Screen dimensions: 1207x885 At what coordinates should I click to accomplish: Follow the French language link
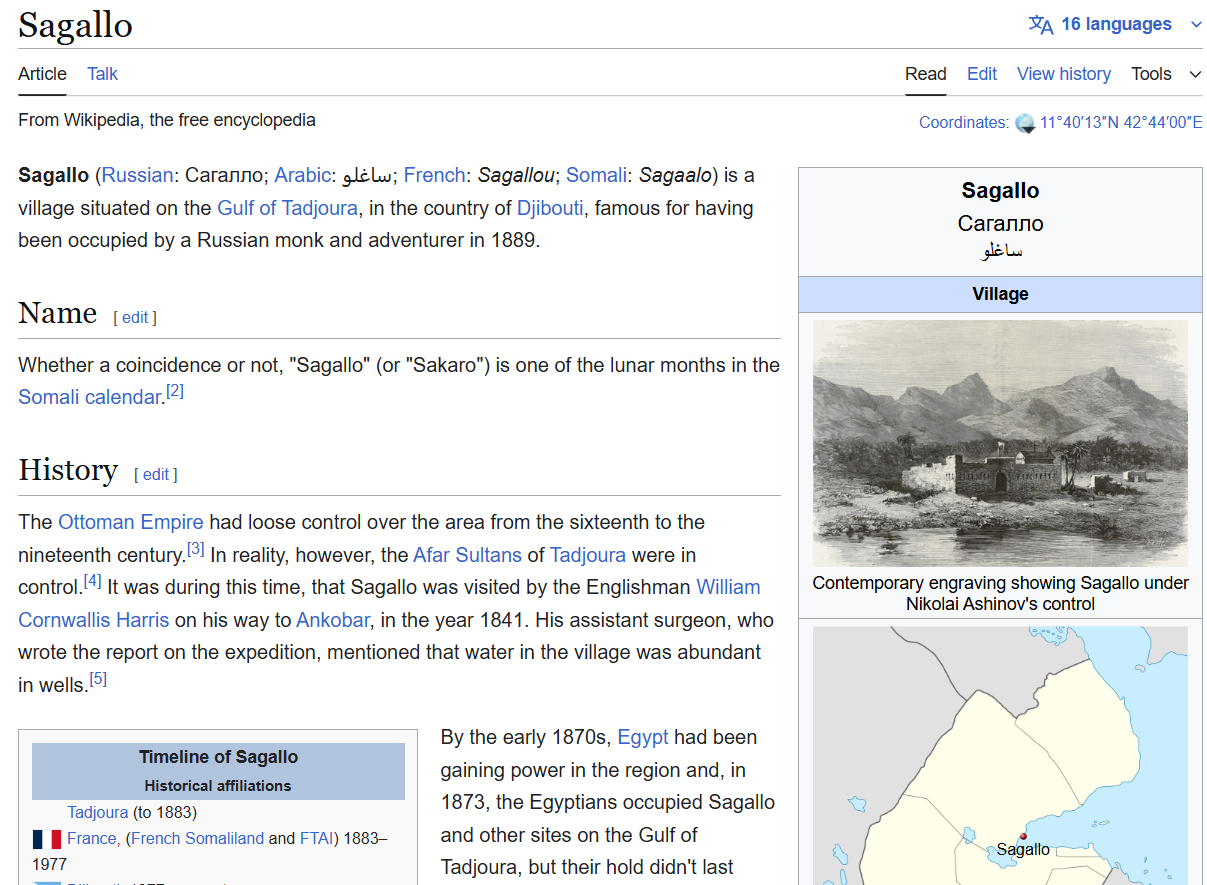(434, 175)
